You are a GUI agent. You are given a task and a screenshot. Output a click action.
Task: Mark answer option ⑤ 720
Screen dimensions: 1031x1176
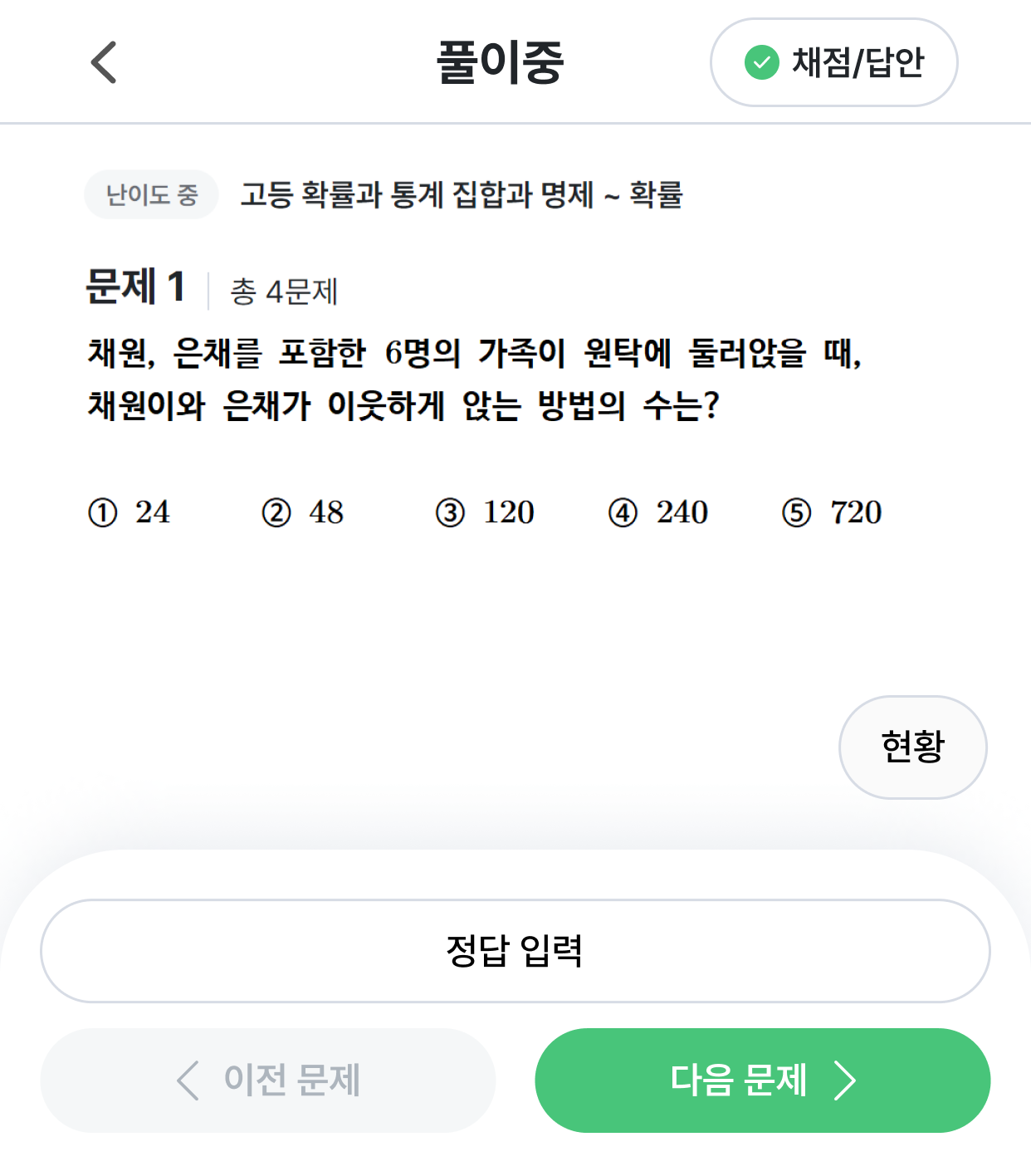tap(833, 512)
